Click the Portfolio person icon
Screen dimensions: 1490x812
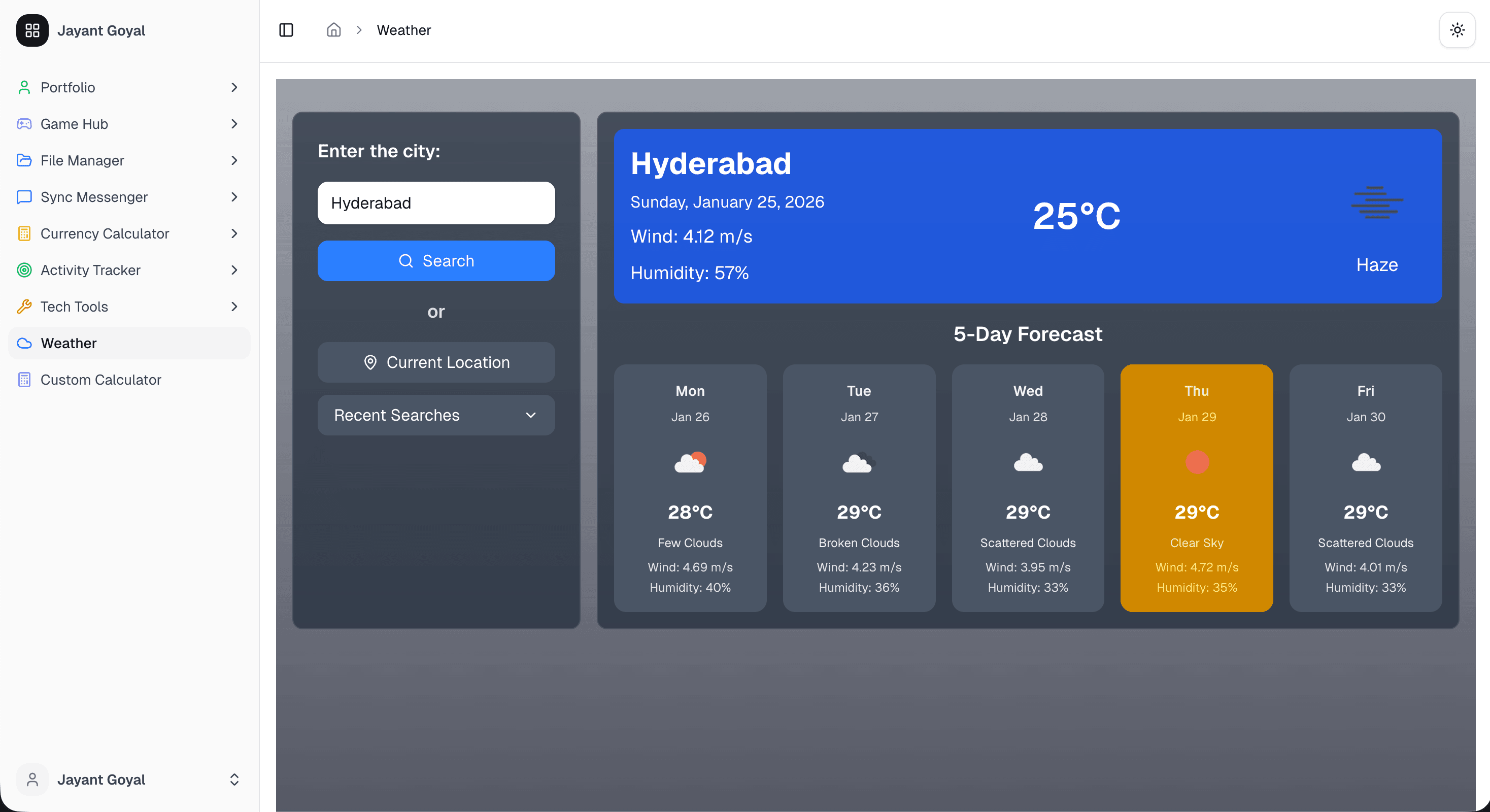click(x=24, y=87)
